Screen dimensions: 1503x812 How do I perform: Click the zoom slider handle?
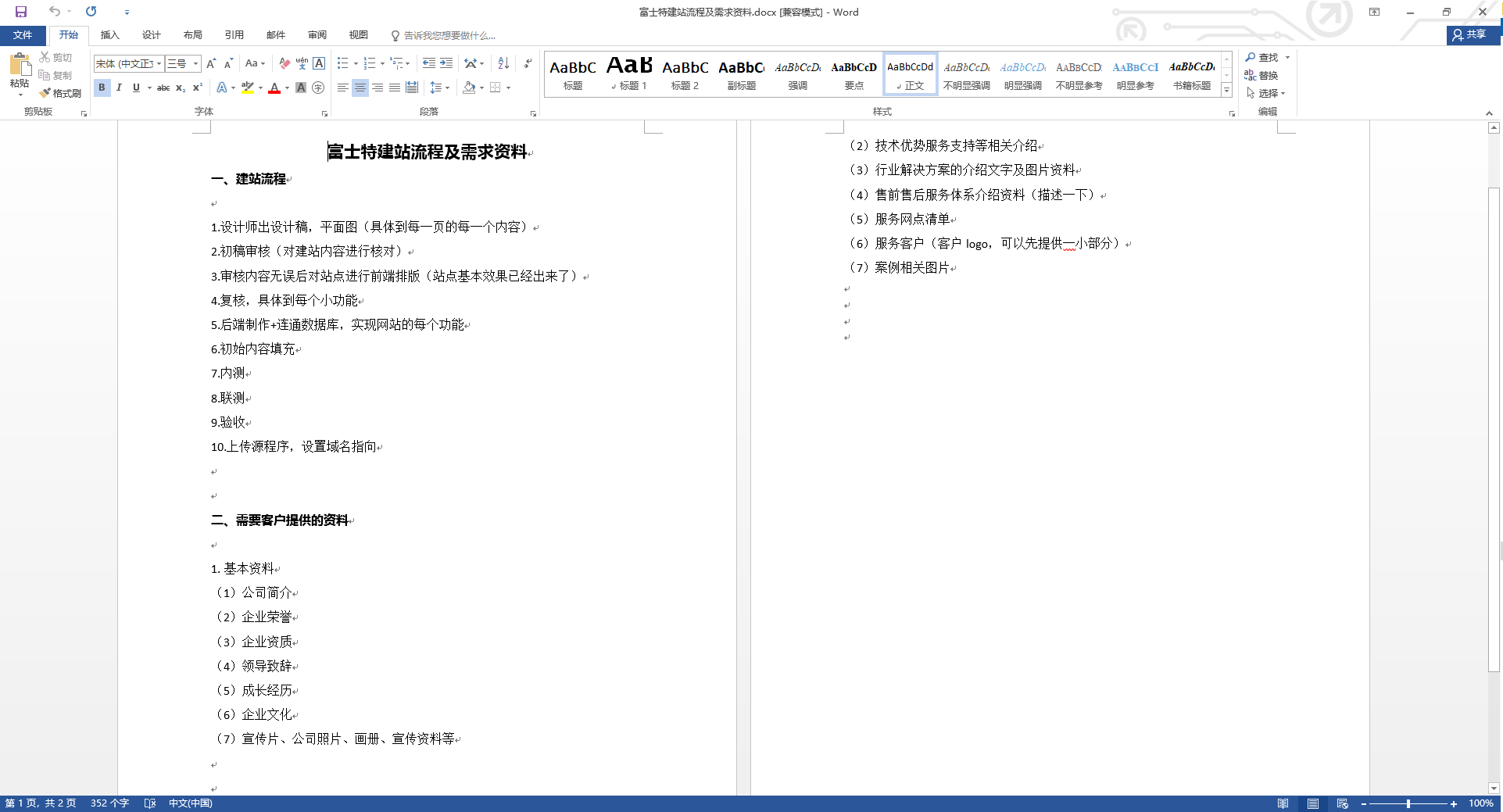tap(1408, 803)
